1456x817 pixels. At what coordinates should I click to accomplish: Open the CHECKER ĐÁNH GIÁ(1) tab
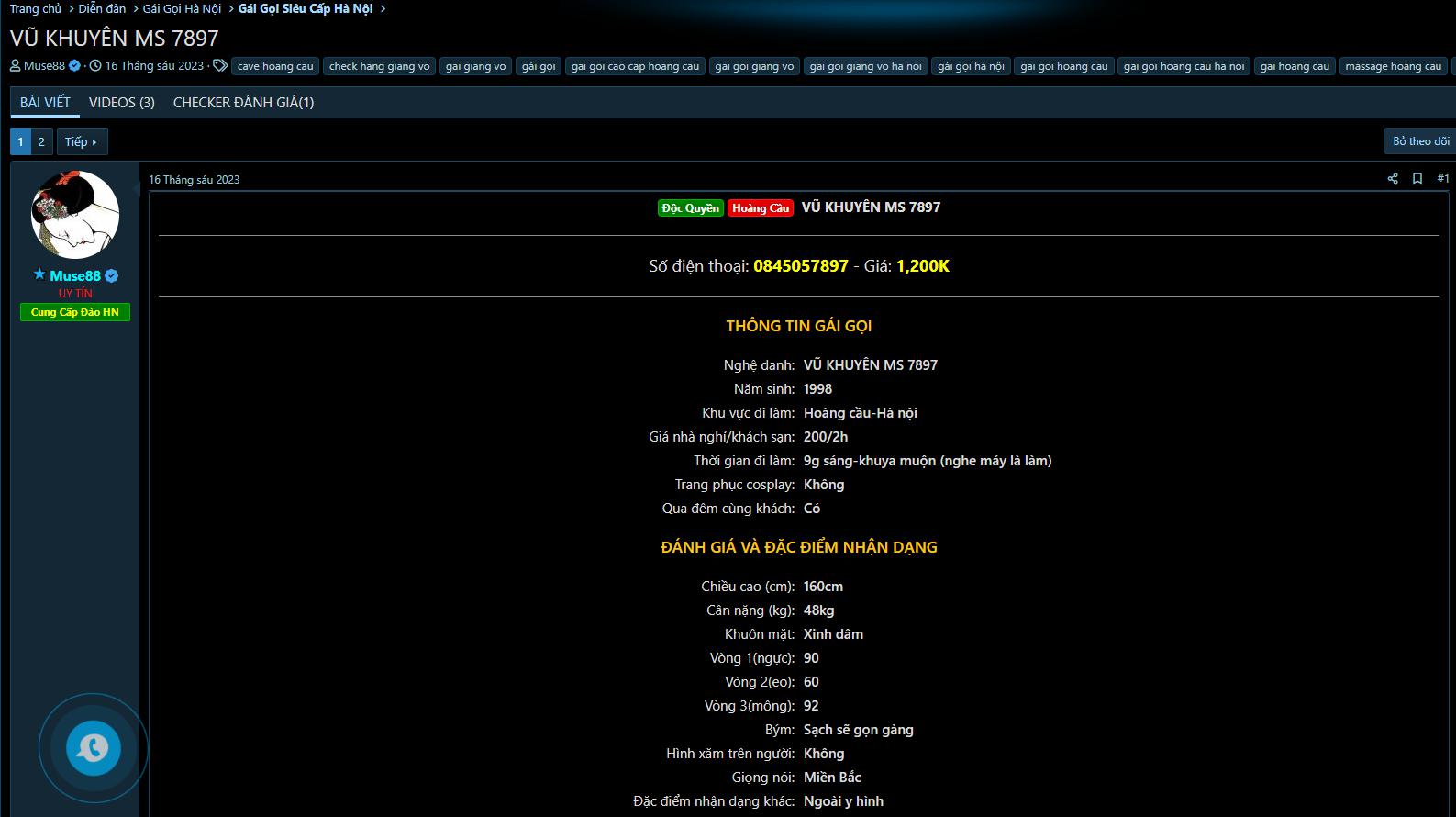243,103
